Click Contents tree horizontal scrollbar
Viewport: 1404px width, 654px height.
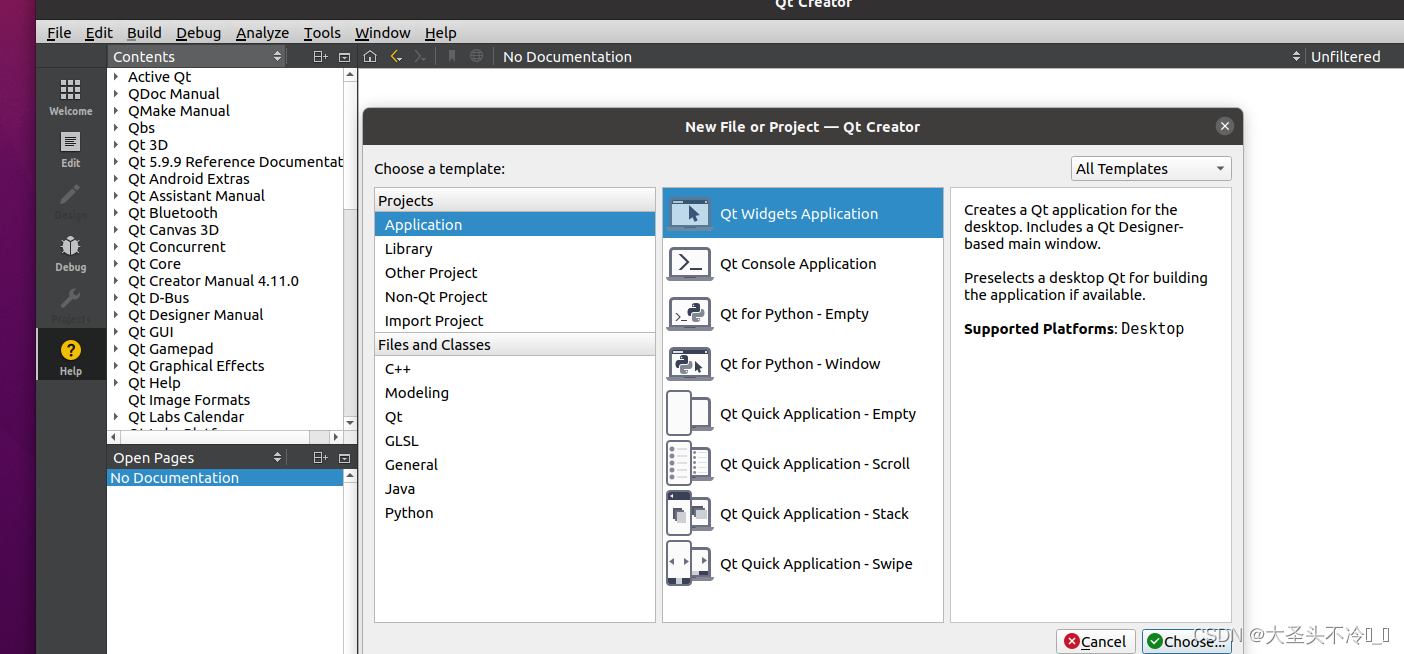225,437
